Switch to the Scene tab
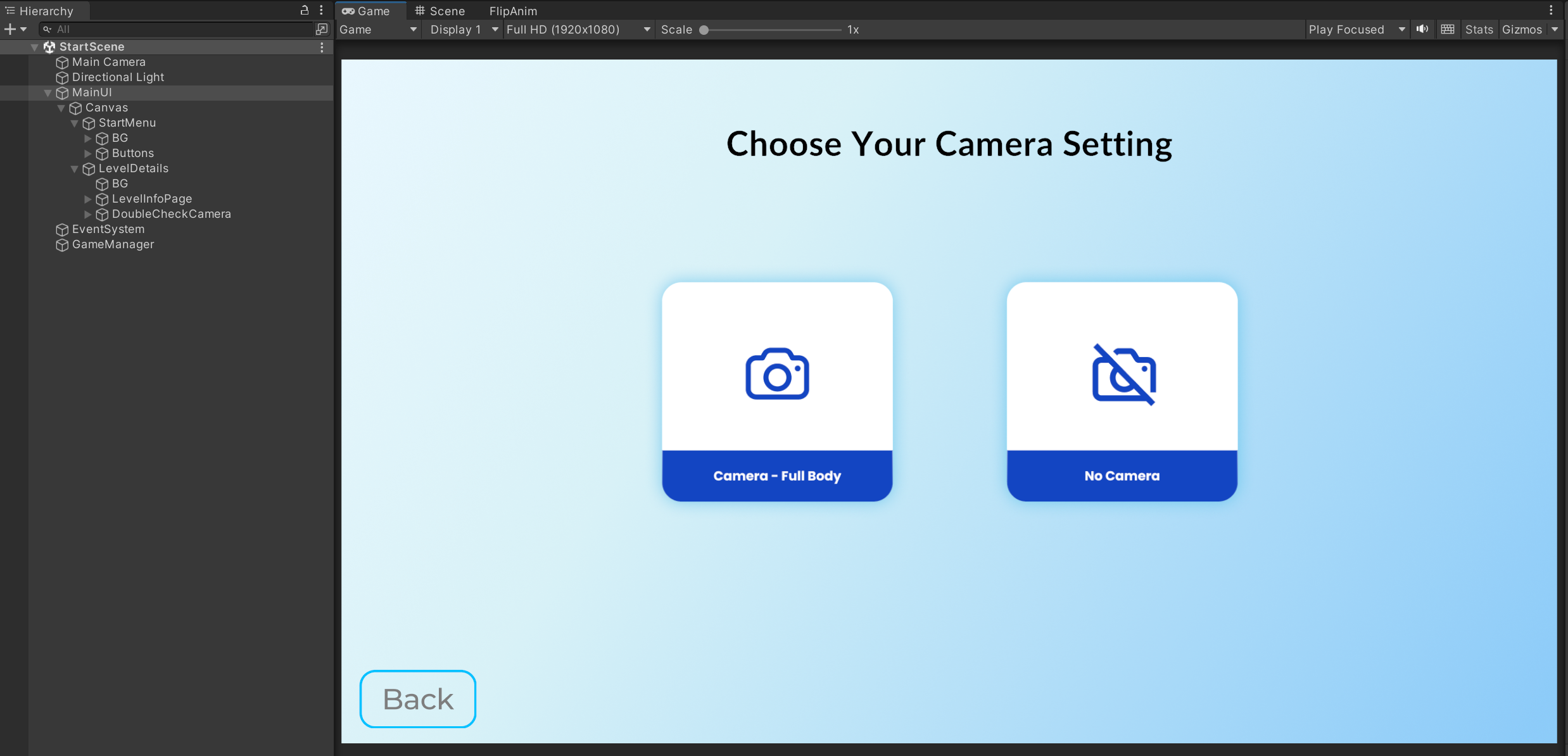 440,11
